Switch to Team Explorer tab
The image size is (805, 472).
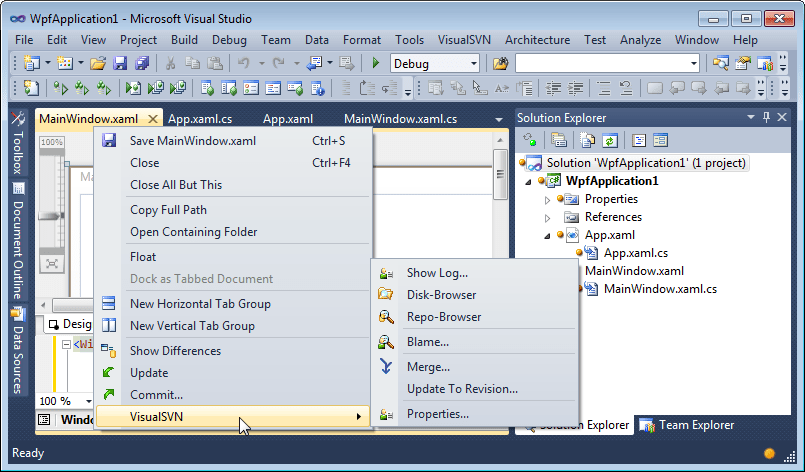pyautogui.click(x=686, y=425)
